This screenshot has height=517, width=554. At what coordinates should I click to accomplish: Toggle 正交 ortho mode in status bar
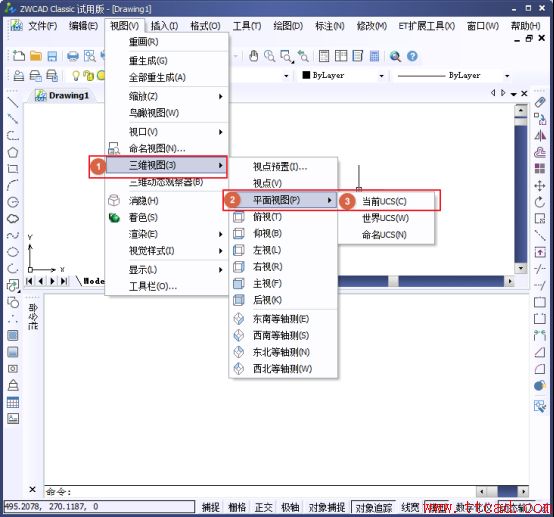[x=263, y=507]
